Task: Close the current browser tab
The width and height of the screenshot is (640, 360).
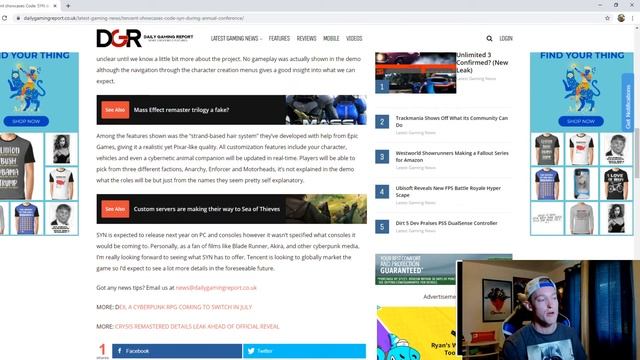Action: click(x=55, y=6)
